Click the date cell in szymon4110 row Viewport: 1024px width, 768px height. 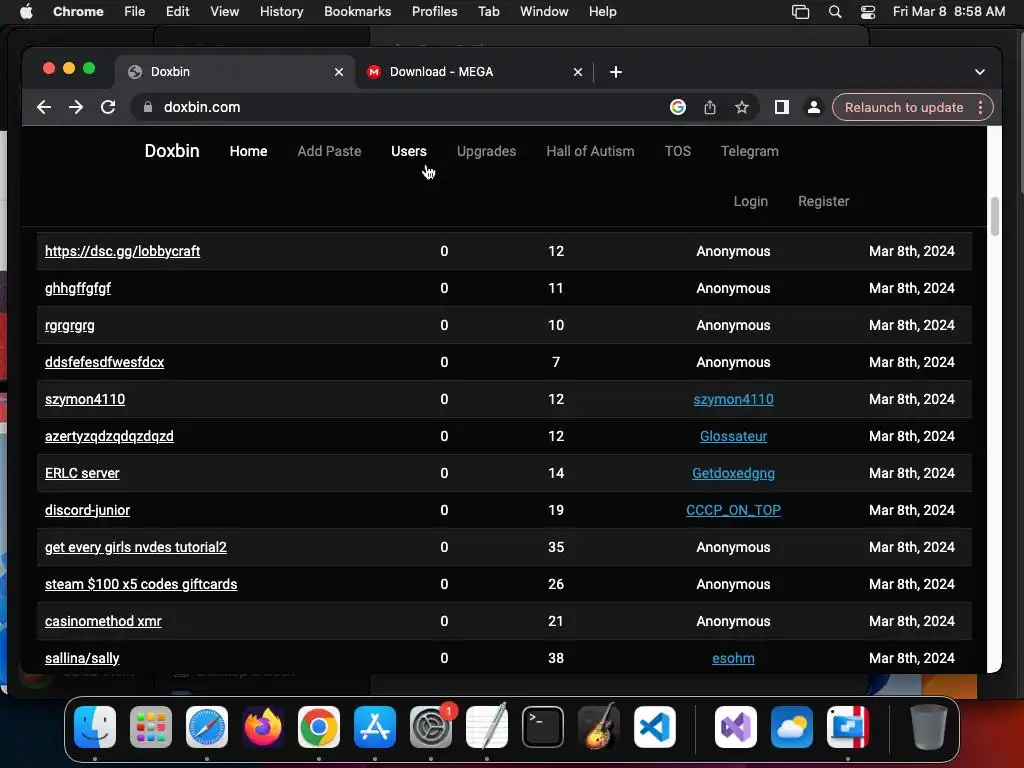(x=912, y=399)
